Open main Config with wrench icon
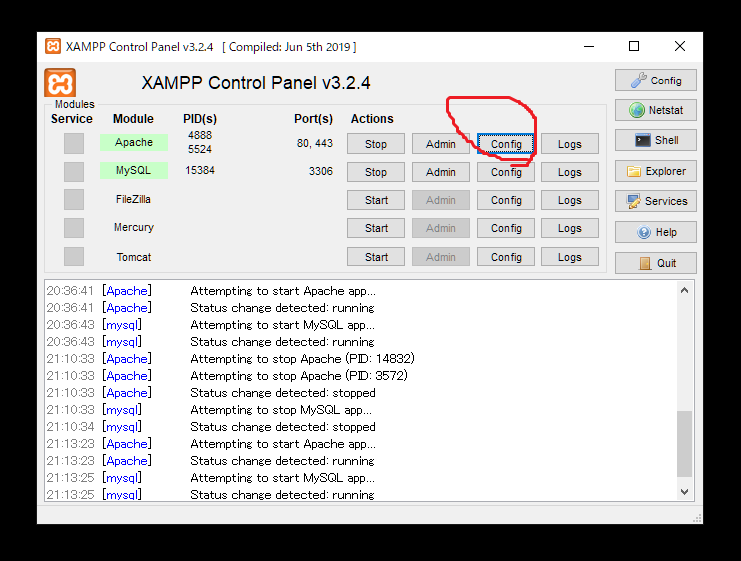This screenshot has height=561, width=741. (655, 80)
